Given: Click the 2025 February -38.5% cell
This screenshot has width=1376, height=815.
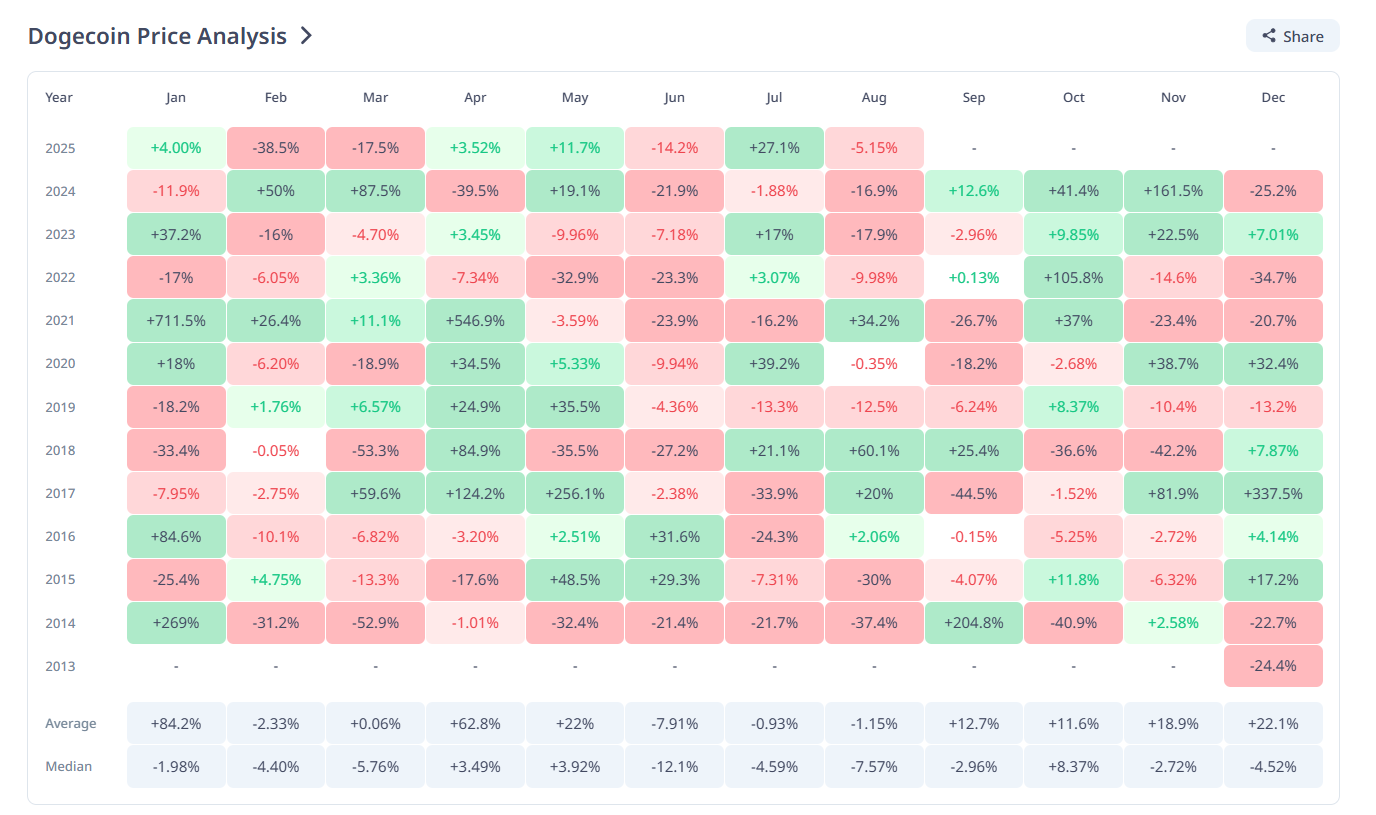Looking at the screenshot, I should point(276,148).
